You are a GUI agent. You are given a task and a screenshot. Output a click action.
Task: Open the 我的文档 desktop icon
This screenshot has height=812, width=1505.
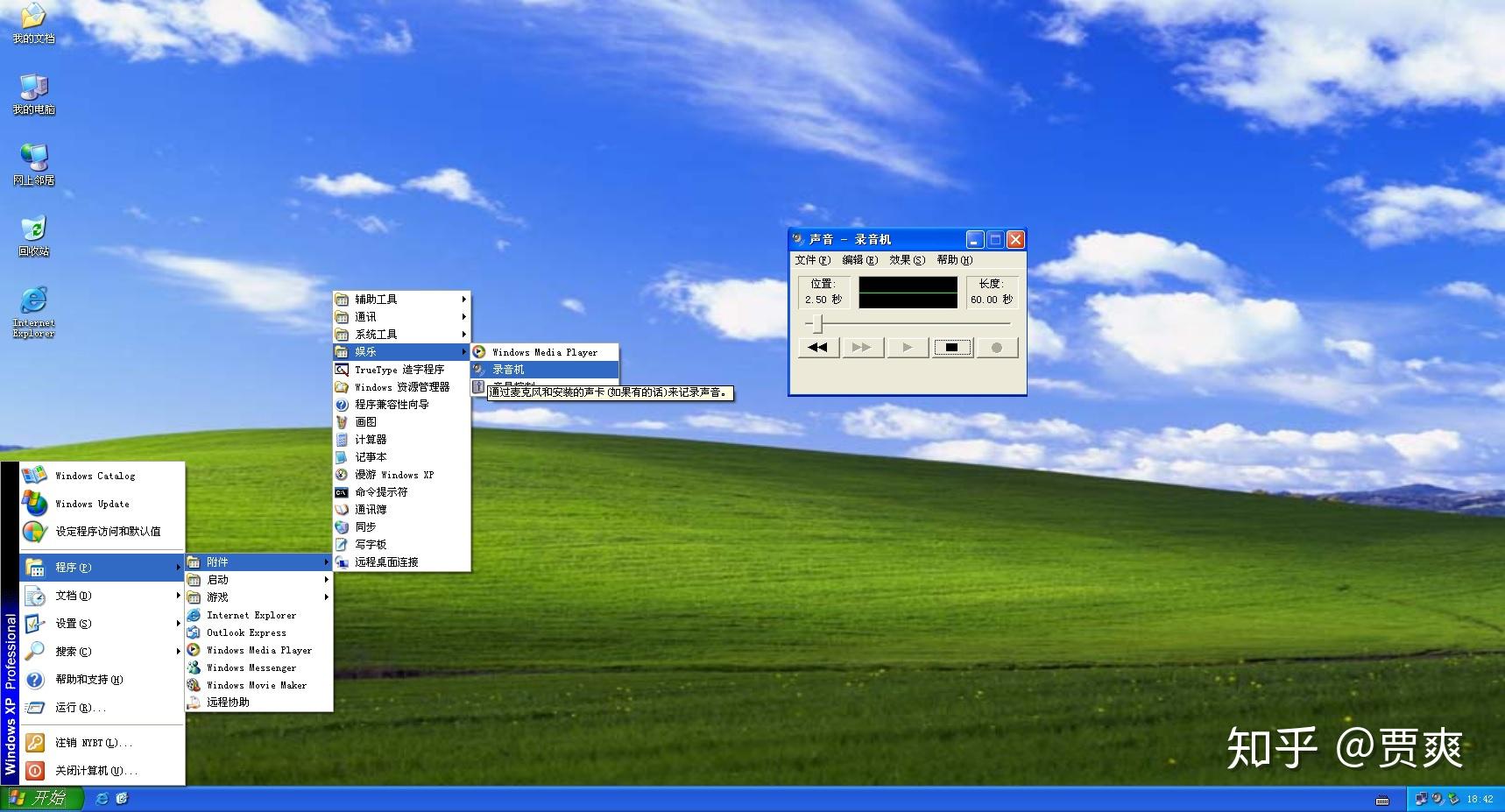click(x=33, y=24)
